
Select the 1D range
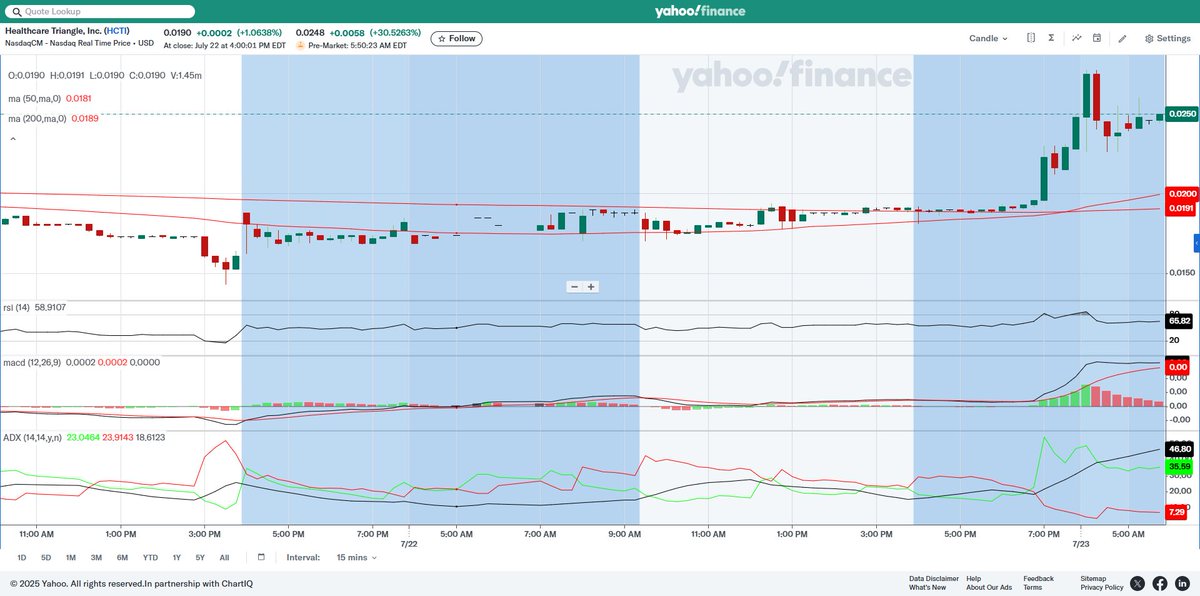coord(22,557)
